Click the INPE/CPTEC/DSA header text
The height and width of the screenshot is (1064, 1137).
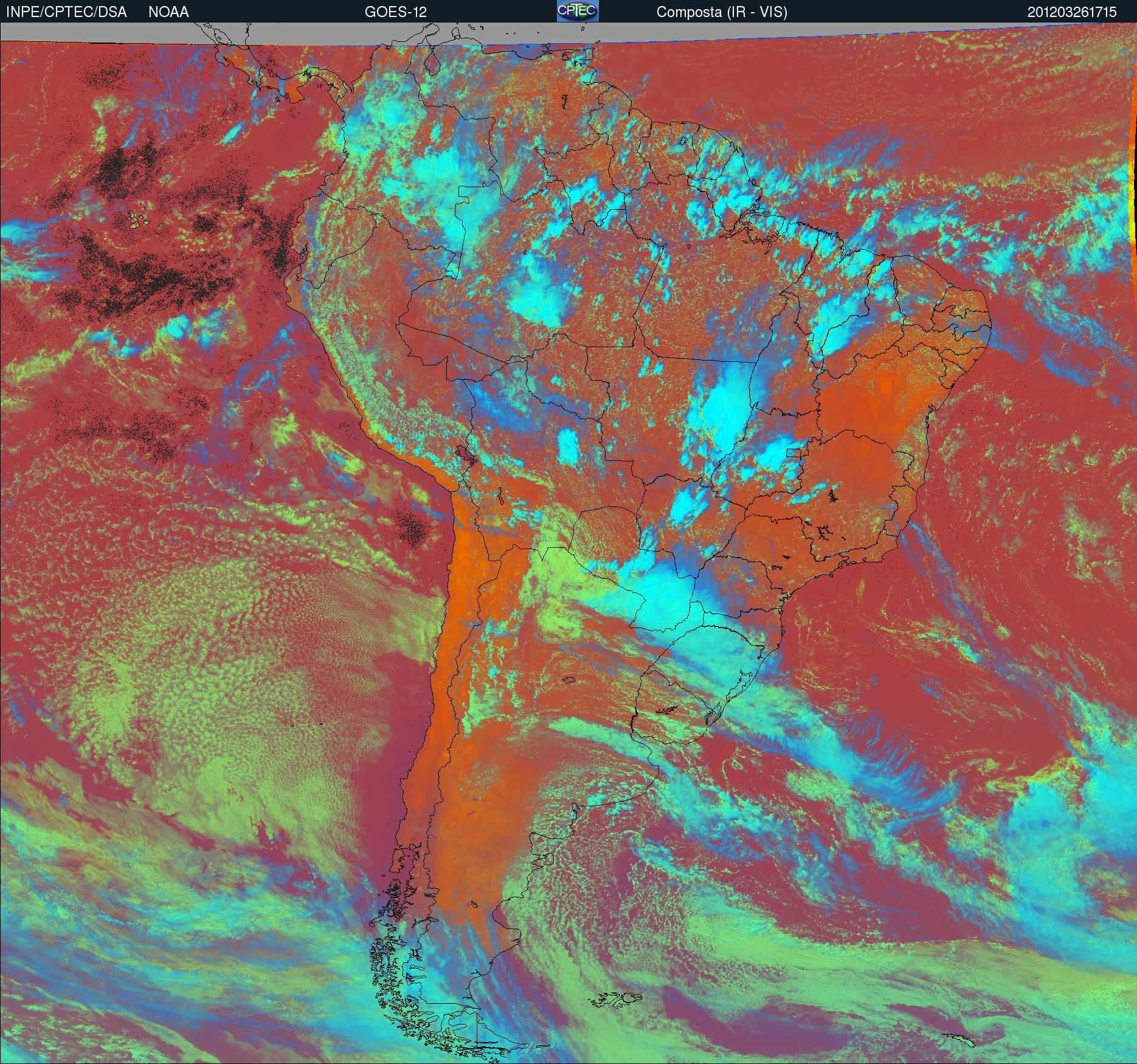(x=66, y=12)
